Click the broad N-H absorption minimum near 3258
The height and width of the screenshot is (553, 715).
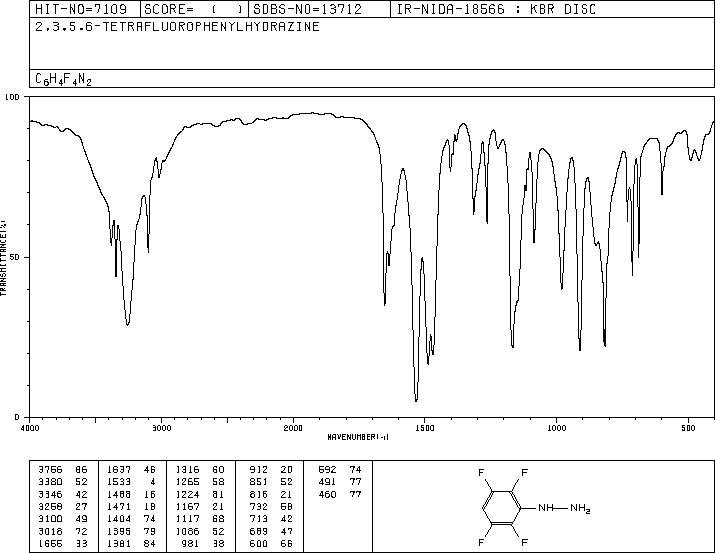[x=128, y=323]
